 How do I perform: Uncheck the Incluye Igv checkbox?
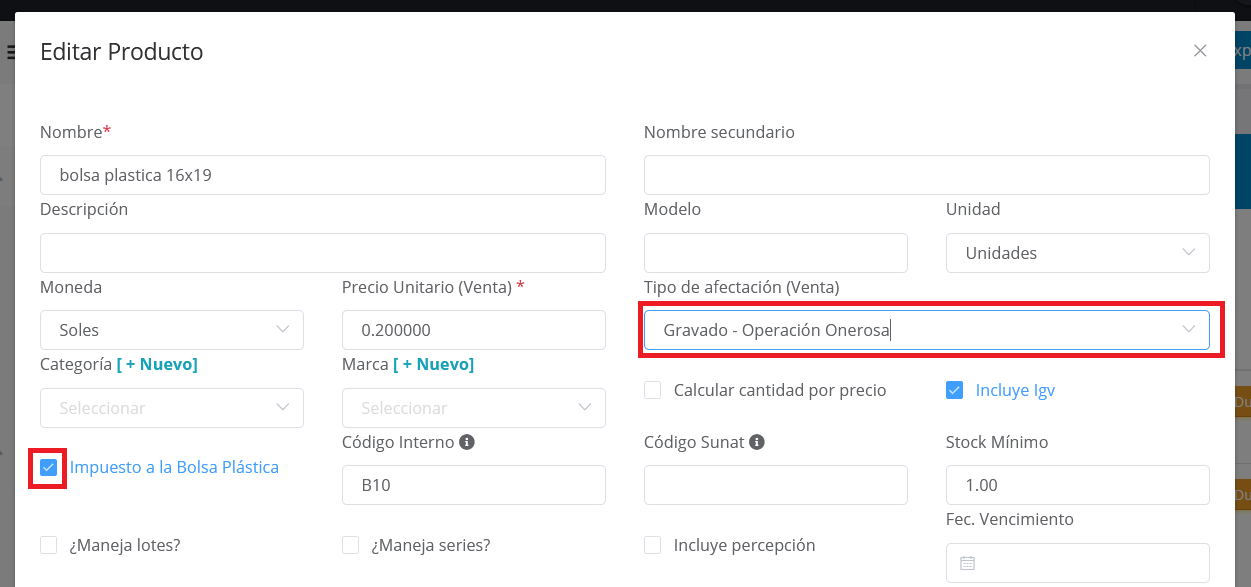[x=954, y=390]
